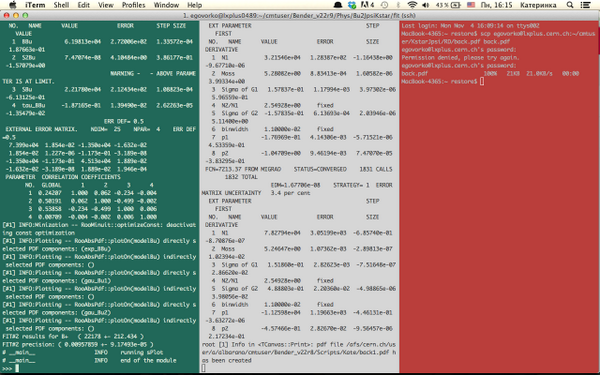600x375 pixels.
Task: Open the Help menu
Action: [x=194, y=5]
